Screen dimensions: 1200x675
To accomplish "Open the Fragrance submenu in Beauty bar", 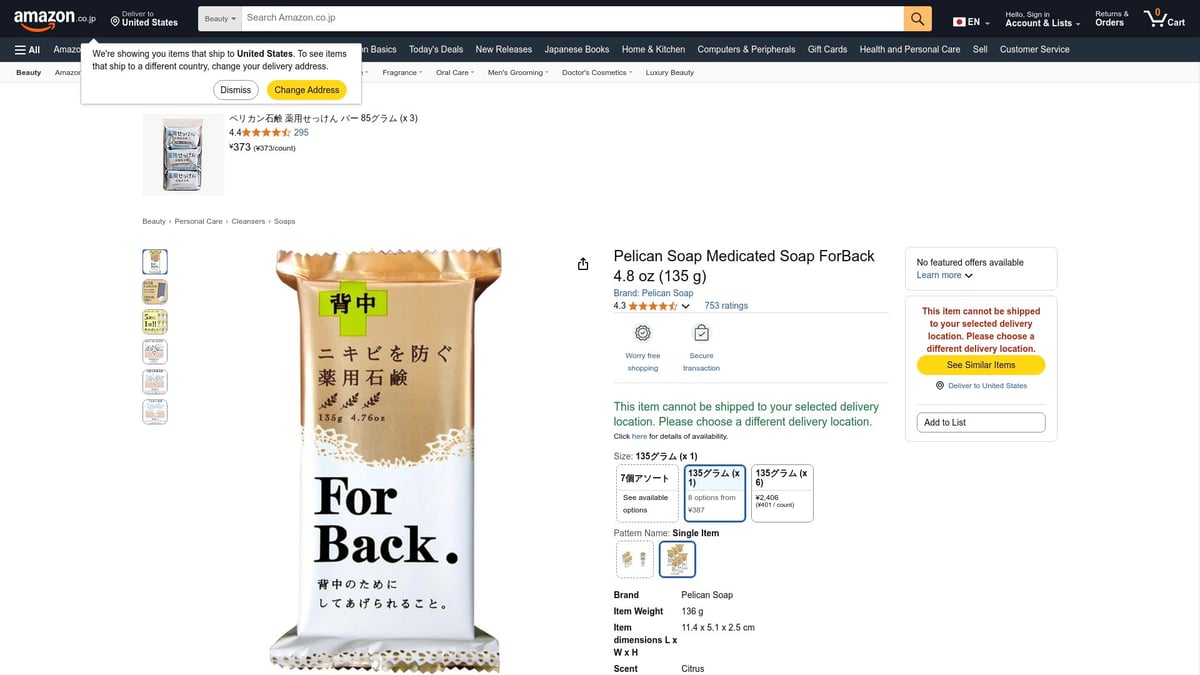I will pyautogui.click(x=402, y=72).
